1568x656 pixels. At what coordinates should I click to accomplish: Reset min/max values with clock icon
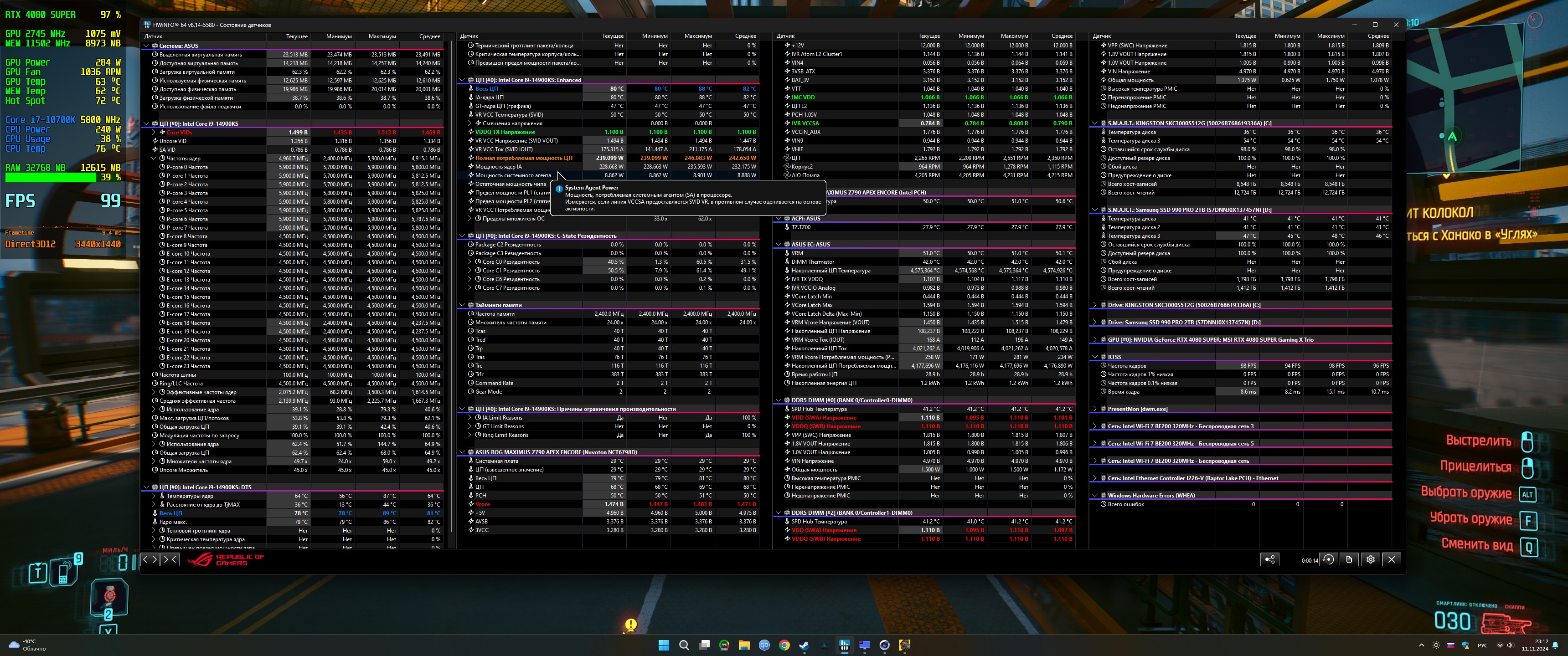1329,560
